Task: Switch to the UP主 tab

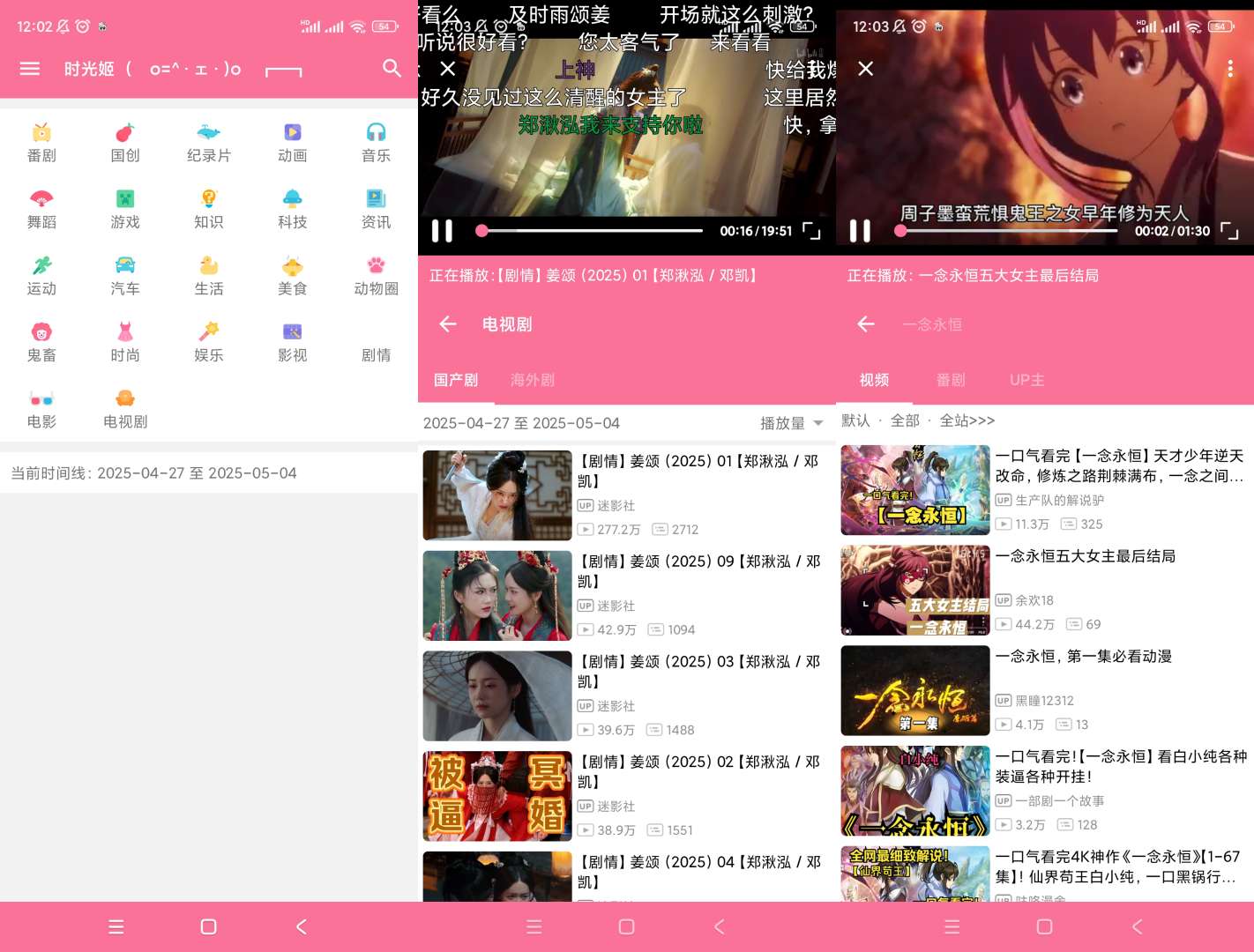Action: coord(1027,380)
